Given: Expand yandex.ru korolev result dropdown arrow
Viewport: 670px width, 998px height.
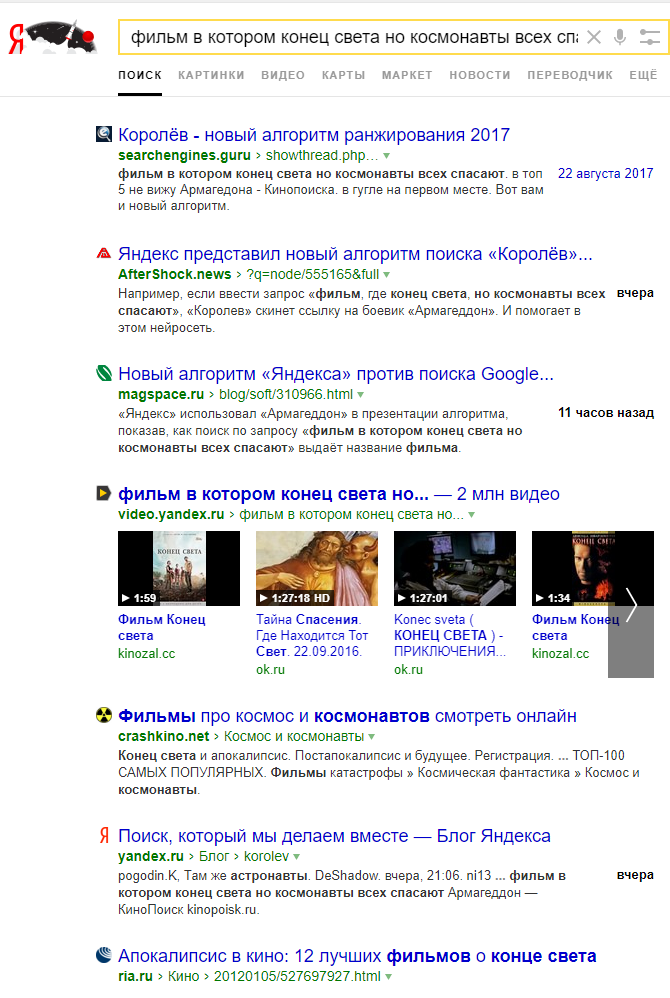Looking at the screenshot, I should coord(297,857).
